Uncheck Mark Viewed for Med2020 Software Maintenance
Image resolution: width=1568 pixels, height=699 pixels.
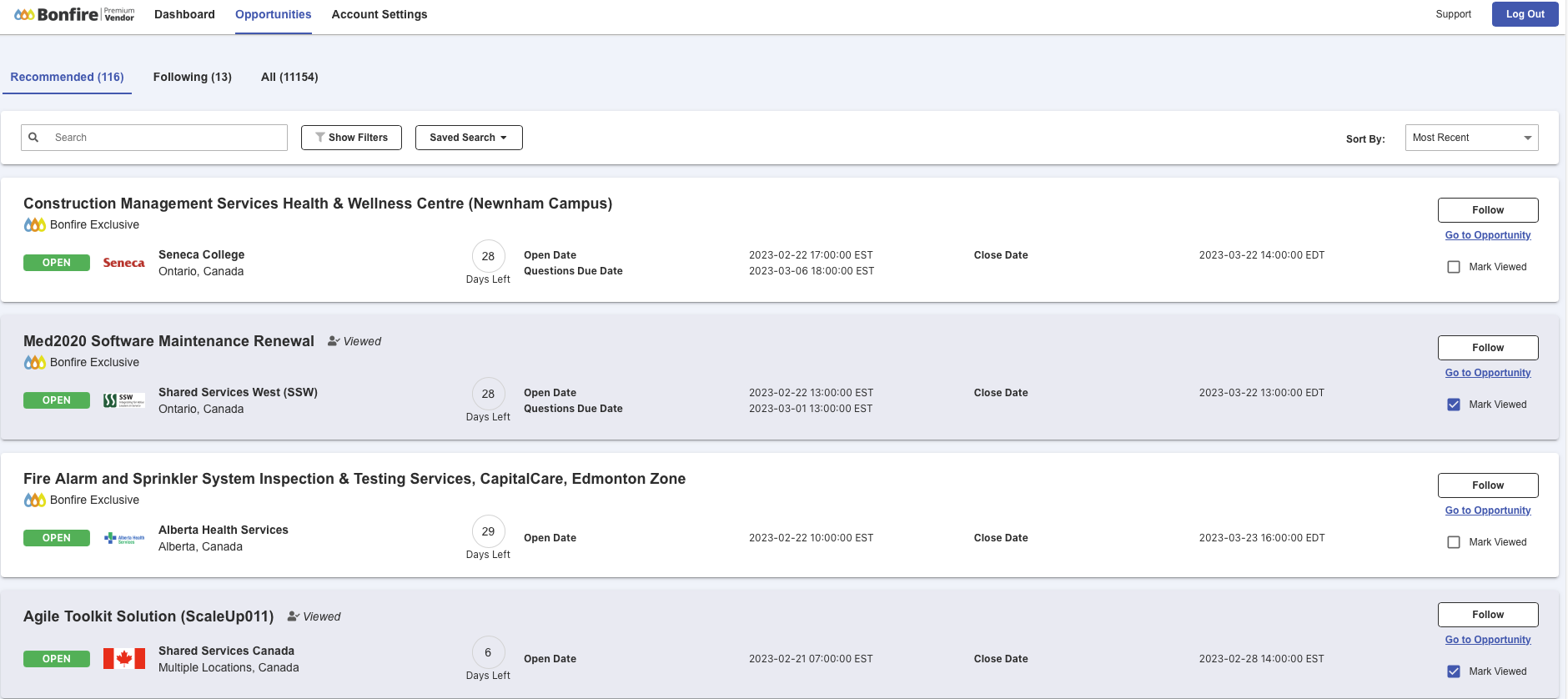point(1454,405)
